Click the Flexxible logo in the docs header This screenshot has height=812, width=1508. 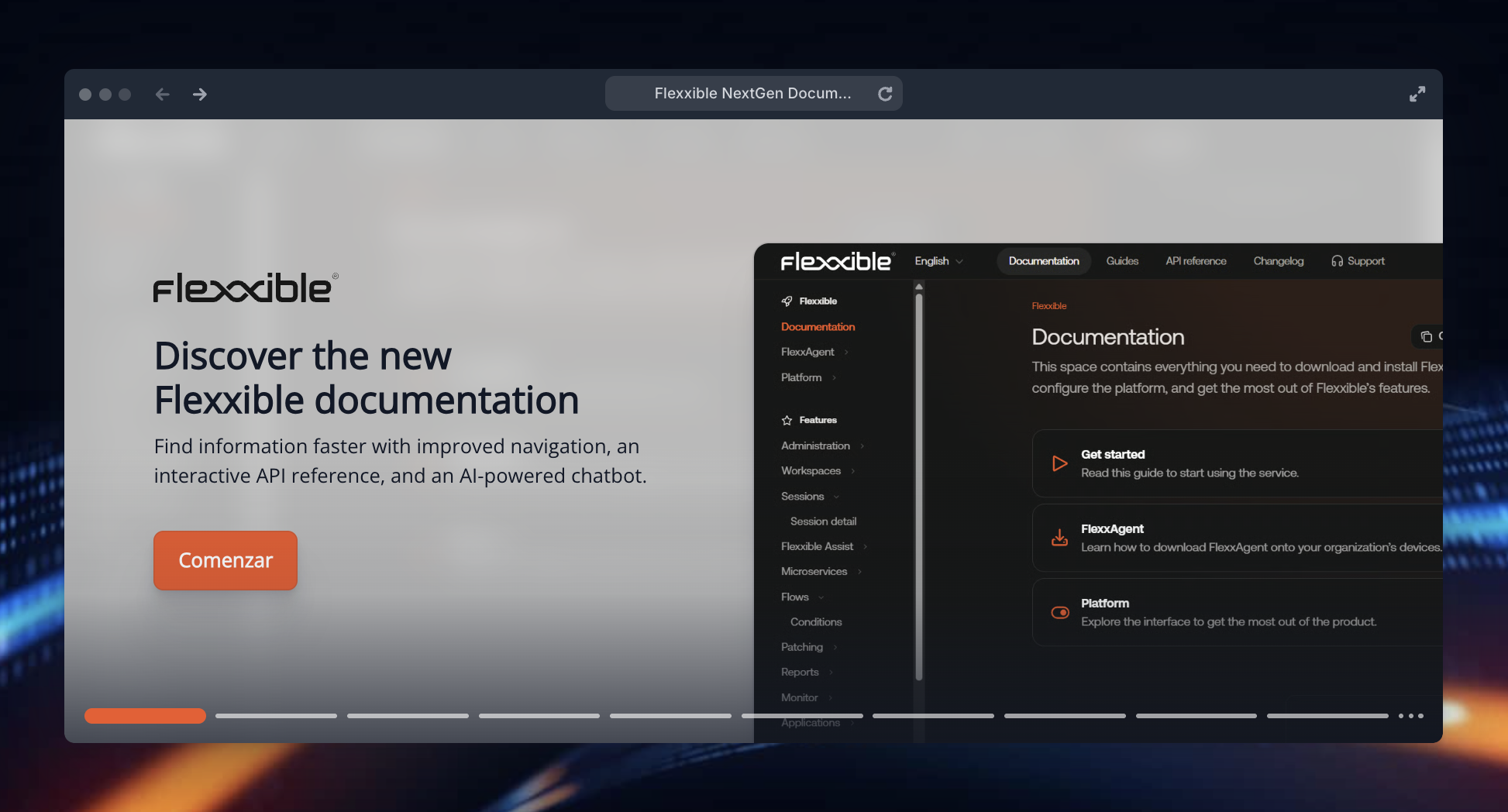click(838, 261)
